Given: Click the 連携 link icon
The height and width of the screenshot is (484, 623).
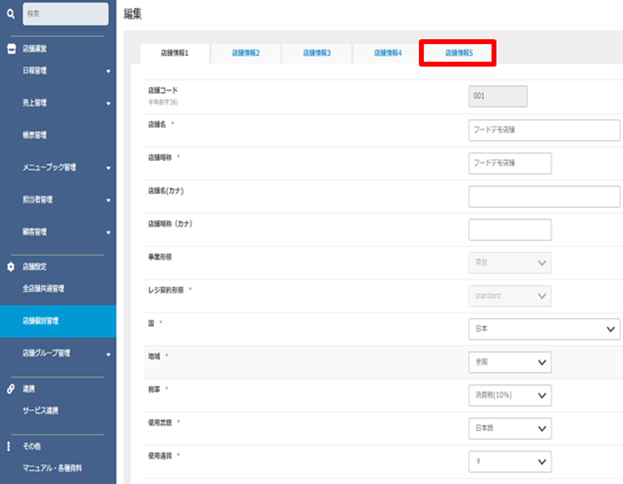Looking at the screenshot, I should click(x=11, y=388).
